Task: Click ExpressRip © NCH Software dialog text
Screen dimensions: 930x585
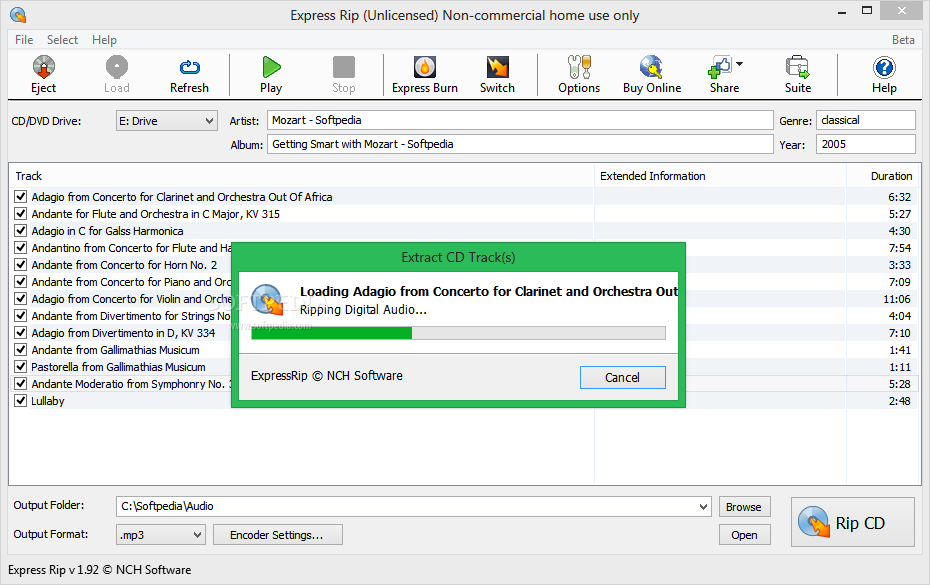Action: click(327, 376)
